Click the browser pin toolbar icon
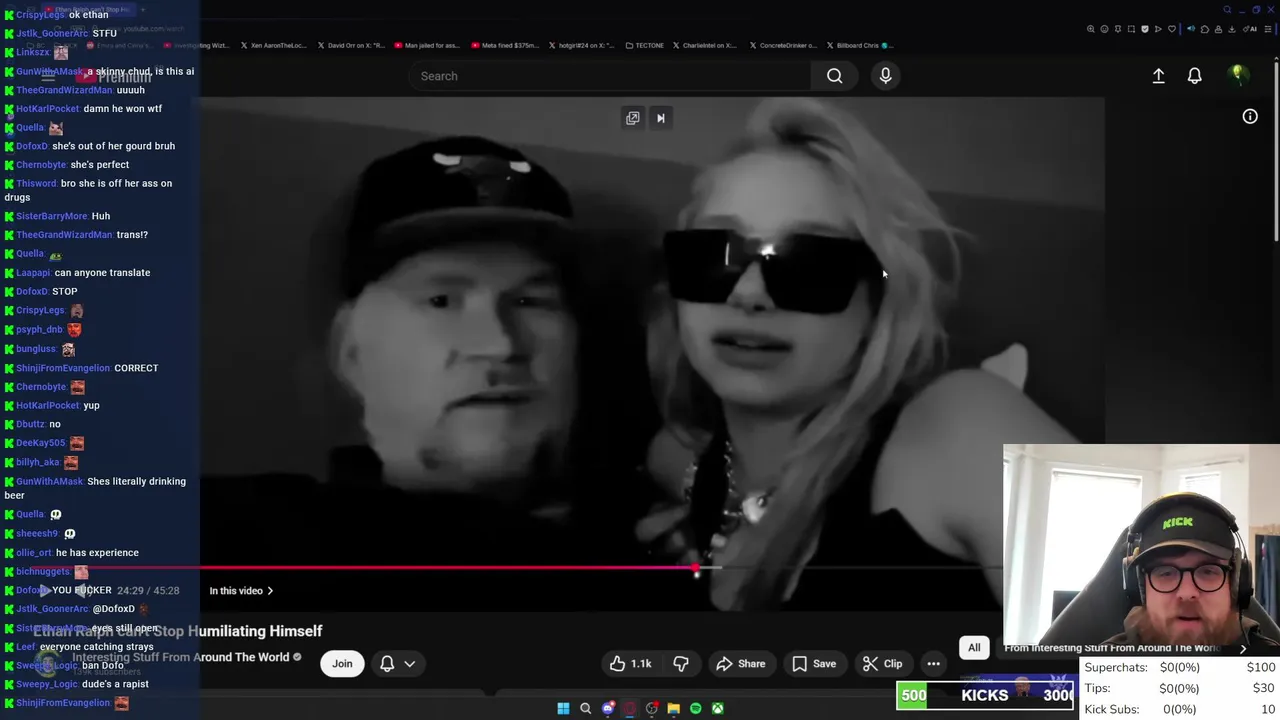Viewport: 1280px width, 720px height. [1118, 29]
